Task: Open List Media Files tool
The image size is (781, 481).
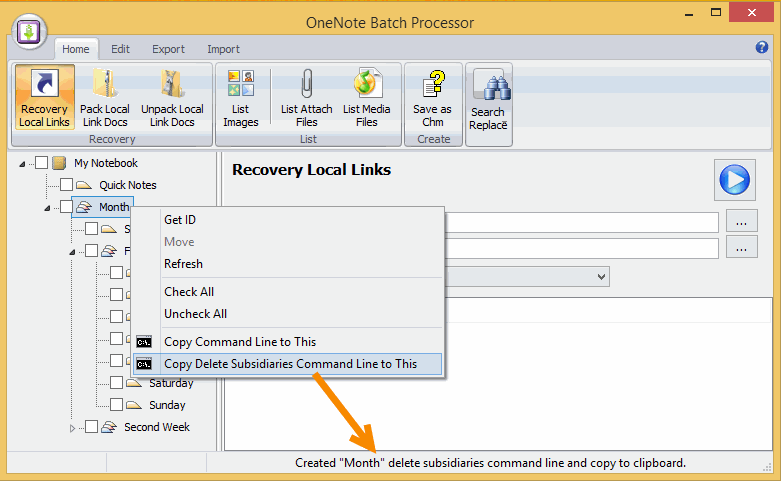Action: point(367,97)
